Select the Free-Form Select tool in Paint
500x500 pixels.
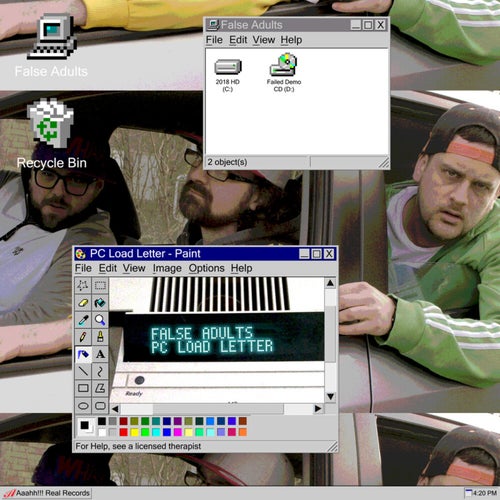[x=83, y=286]
